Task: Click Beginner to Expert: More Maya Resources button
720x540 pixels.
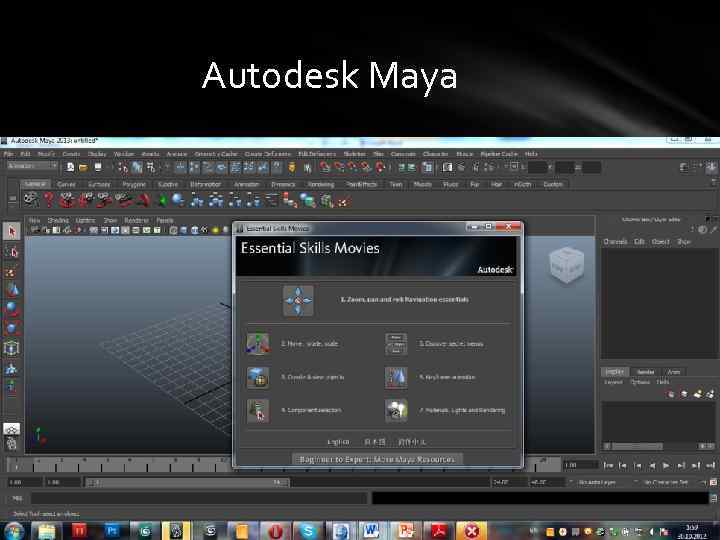Action: click(377, 459)
